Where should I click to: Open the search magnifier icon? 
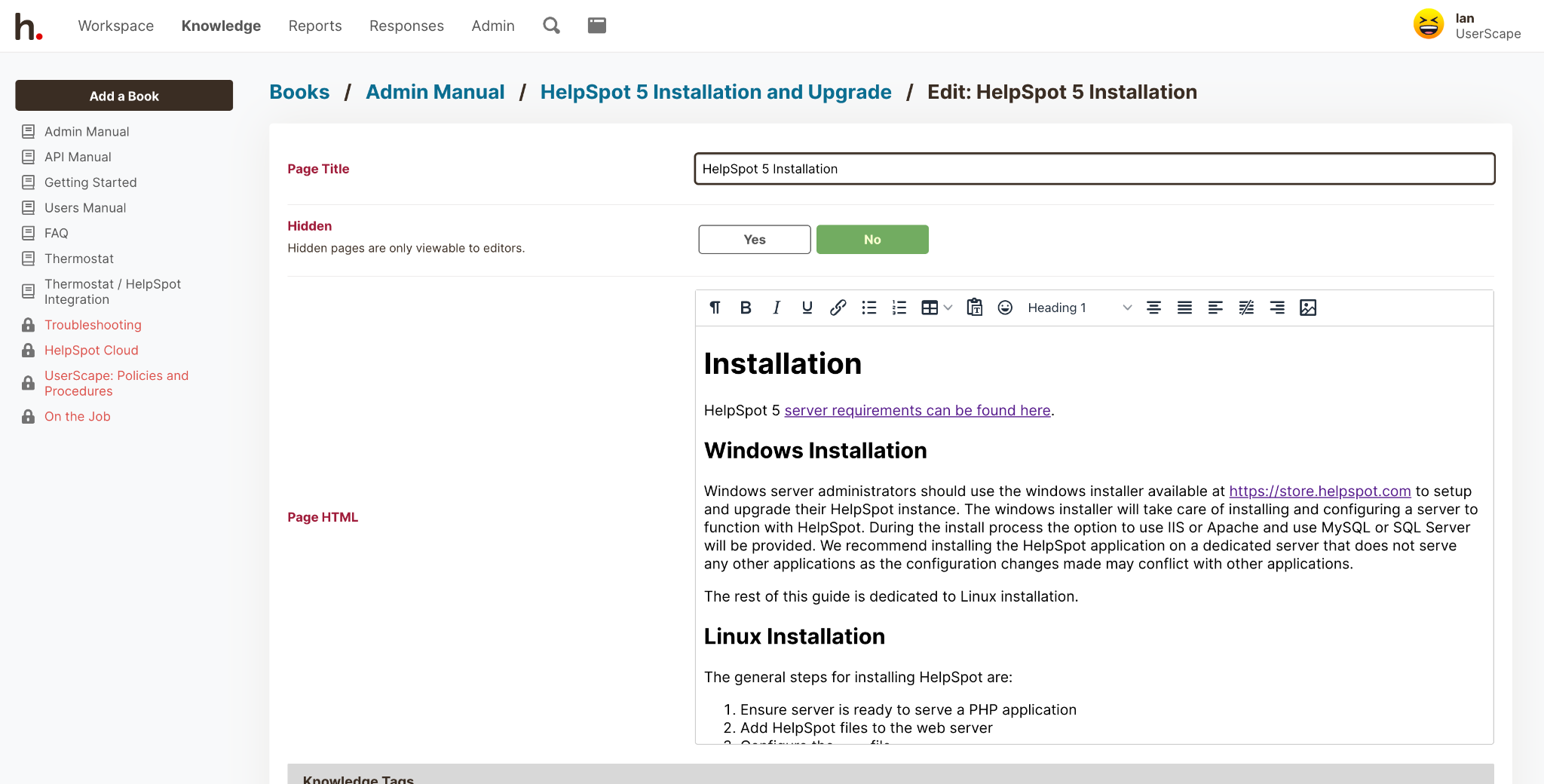pos(552,26)
